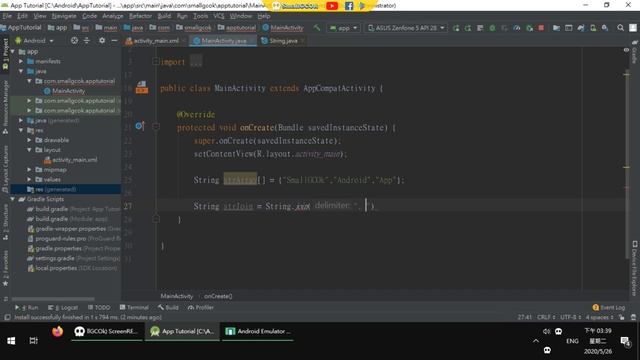Open the Terminal tool window

click(134, 307)
